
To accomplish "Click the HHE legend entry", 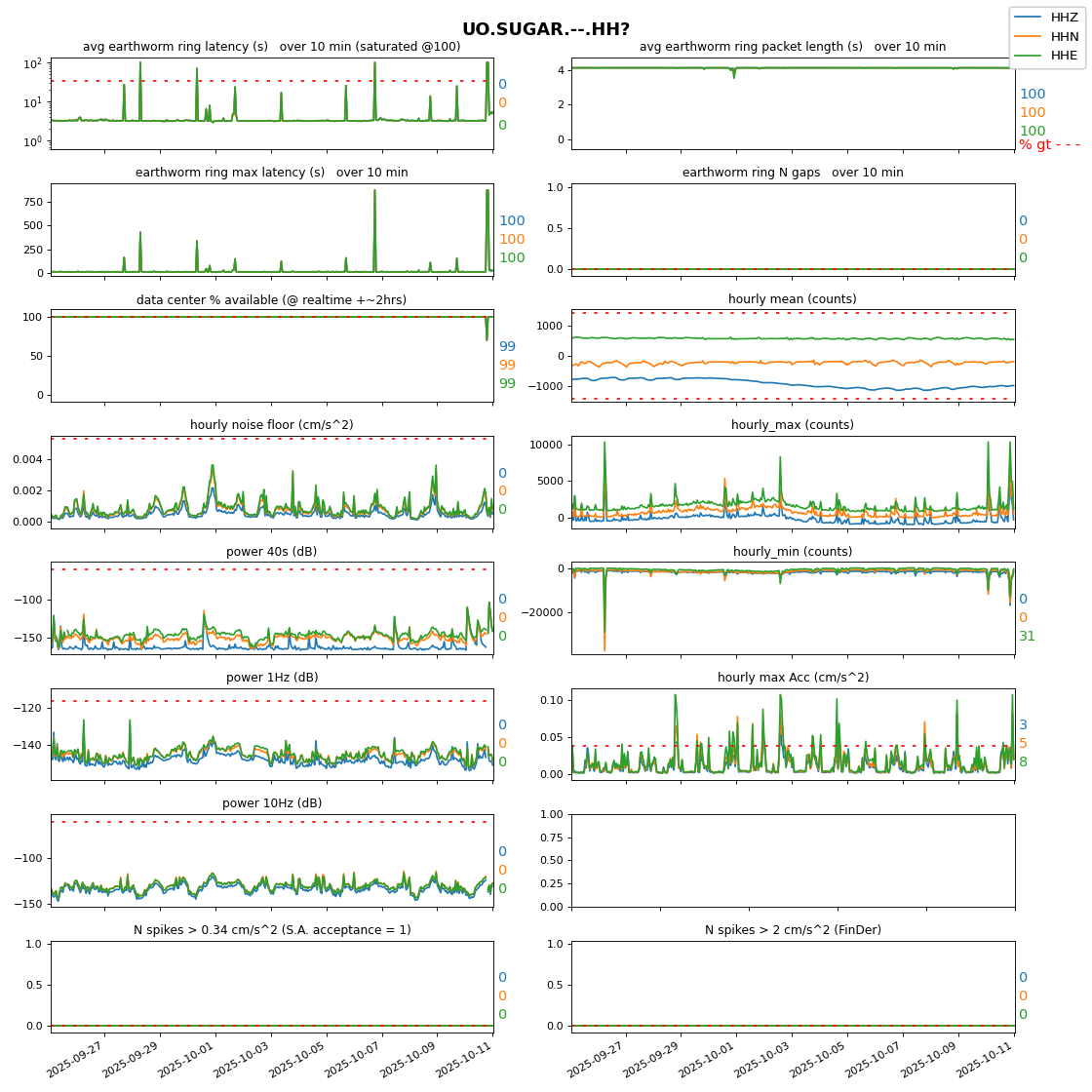I will pyautogui.click(x=1047, y=56).
